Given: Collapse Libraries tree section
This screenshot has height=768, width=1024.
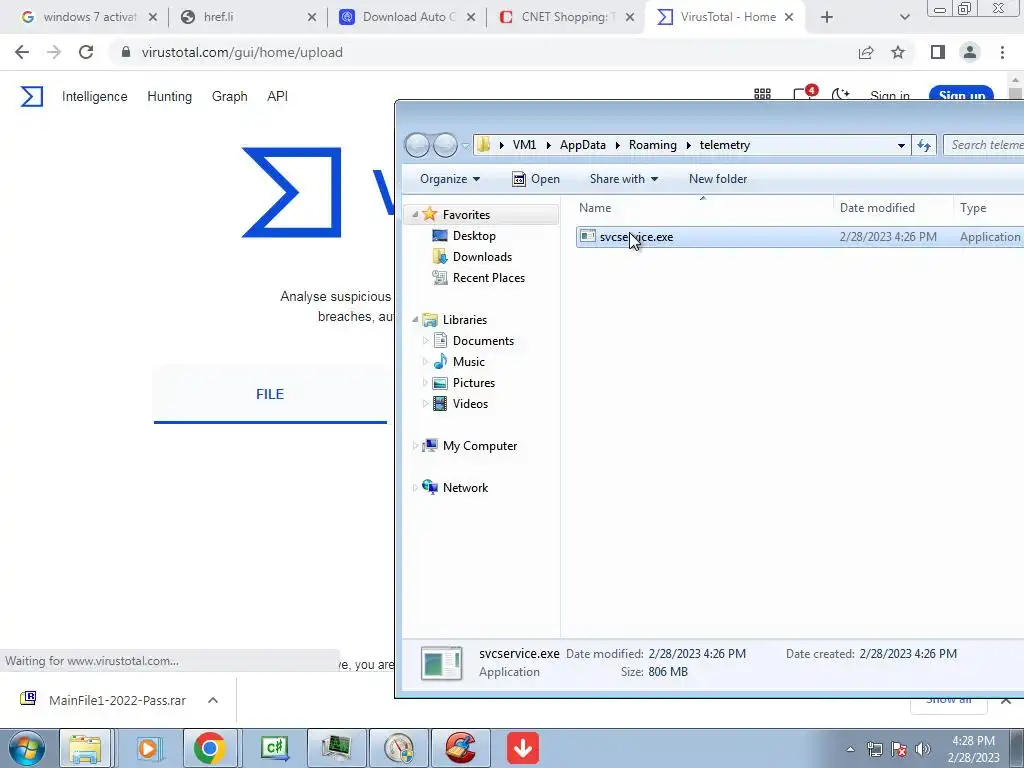Looking at the screenshot, I should click(x=415, y=319).
